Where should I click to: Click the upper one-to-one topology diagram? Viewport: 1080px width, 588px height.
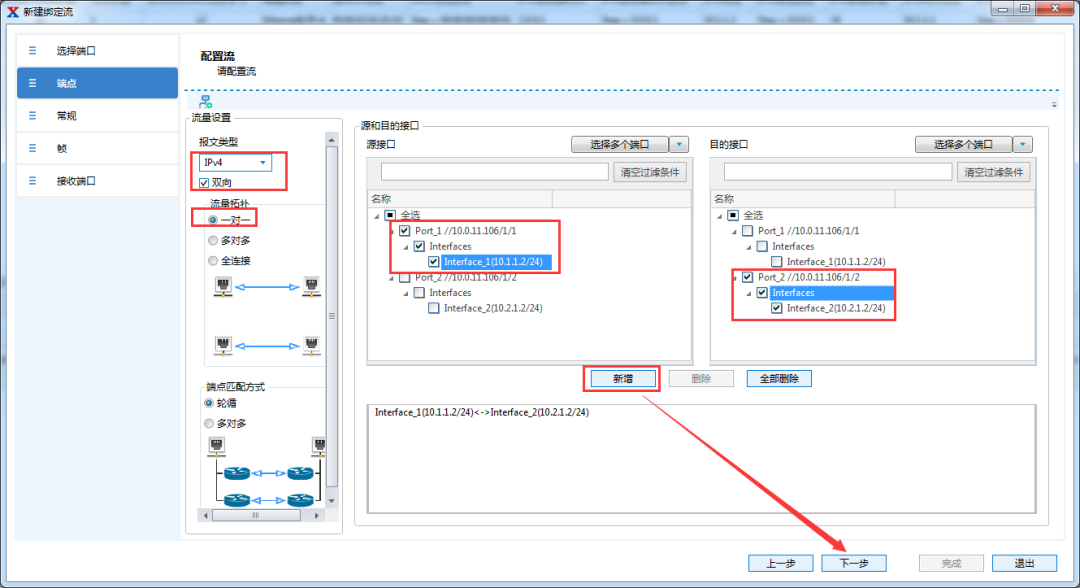point(267,286)
